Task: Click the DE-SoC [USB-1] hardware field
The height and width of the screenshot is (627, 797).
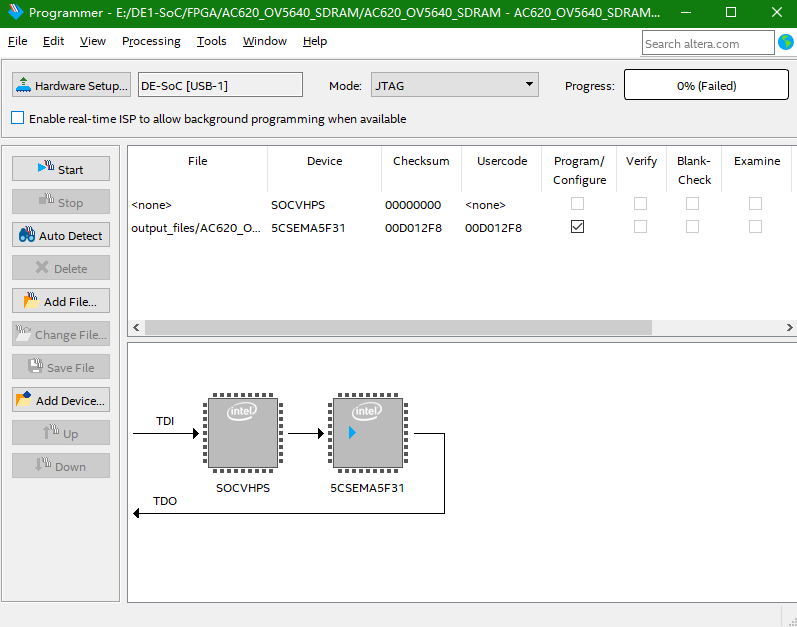Action: point(221,85)
